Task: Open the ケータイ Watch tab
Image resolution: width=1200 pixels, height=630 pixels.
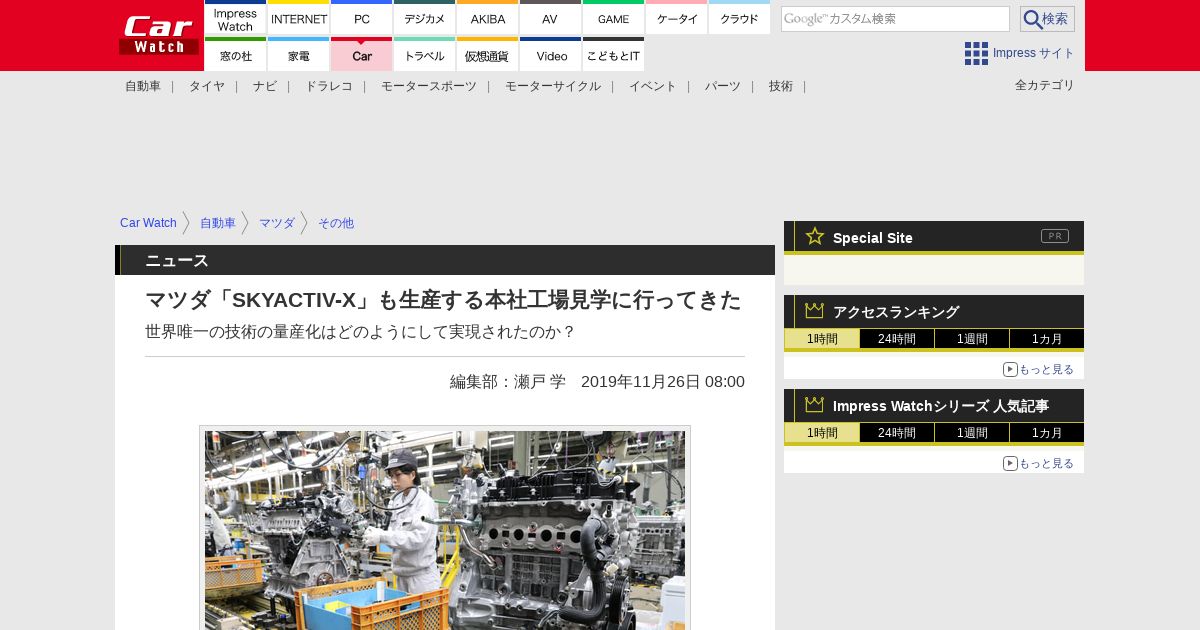Action: point(677,18)
